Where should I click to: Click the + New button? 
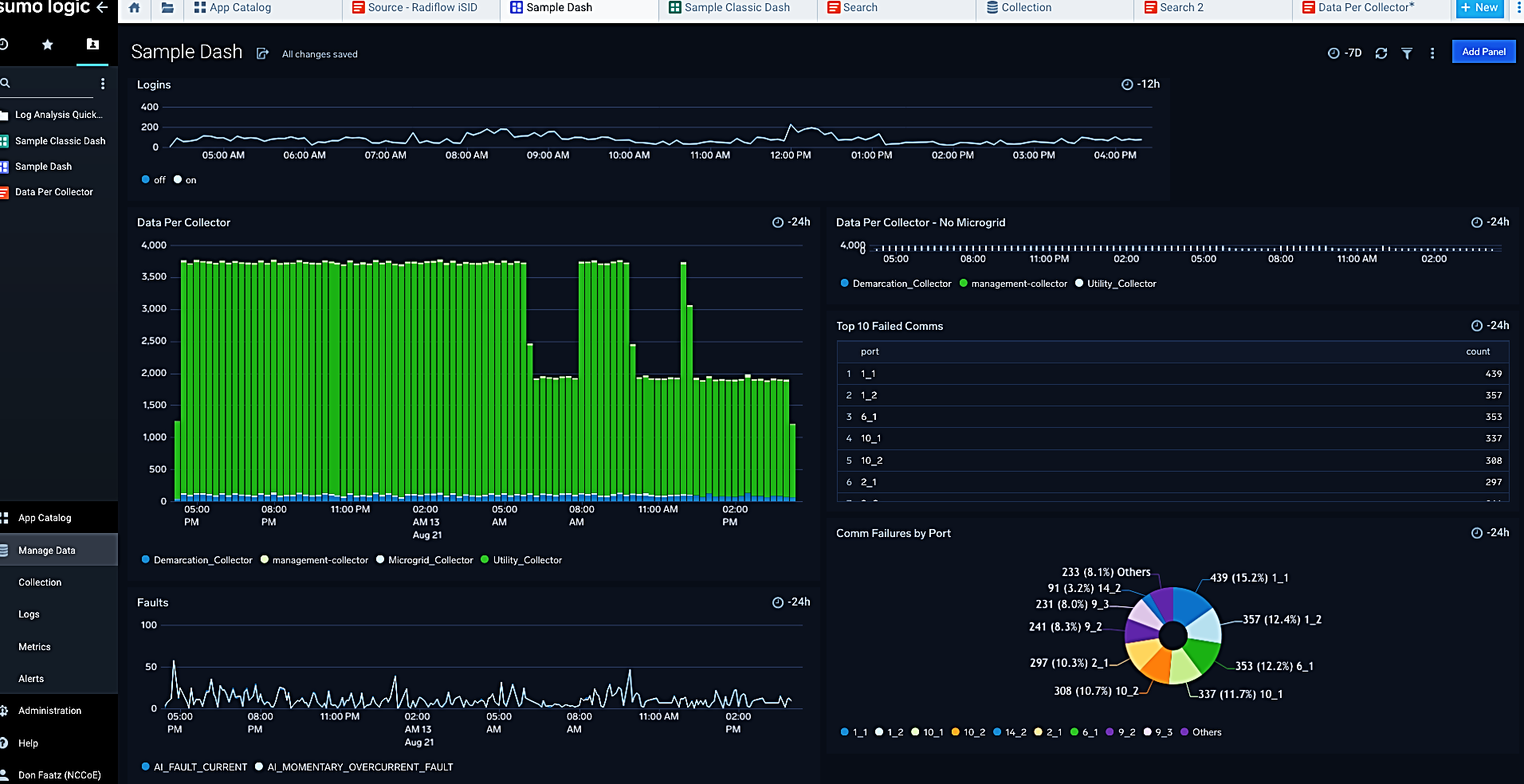(1479, 8)
